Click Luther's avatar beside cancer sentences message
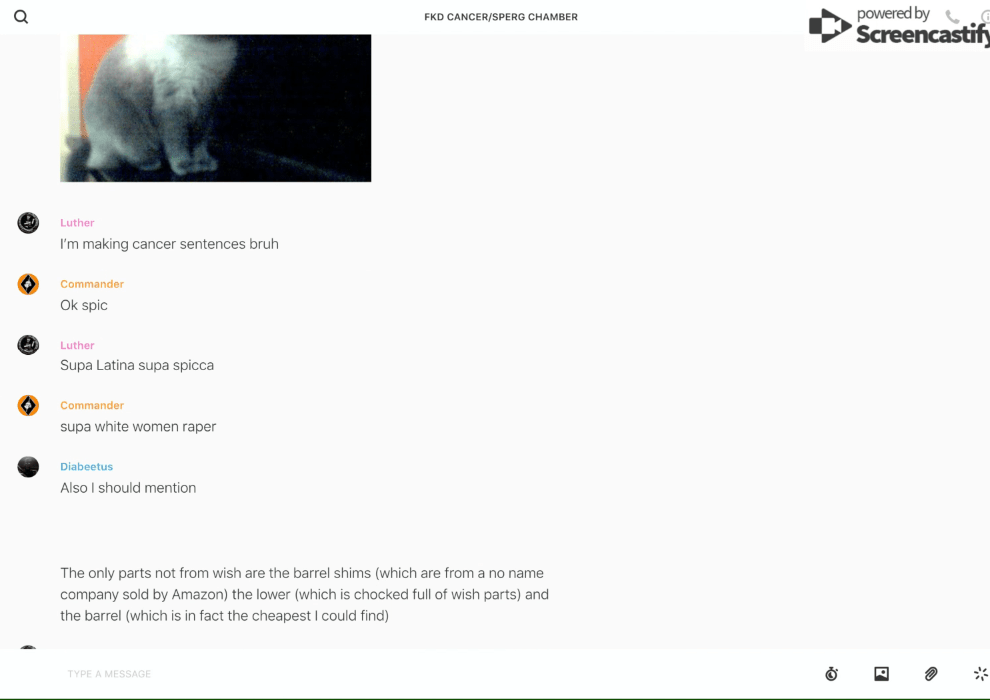Screen dimensions: 990x700 point(28,223)
